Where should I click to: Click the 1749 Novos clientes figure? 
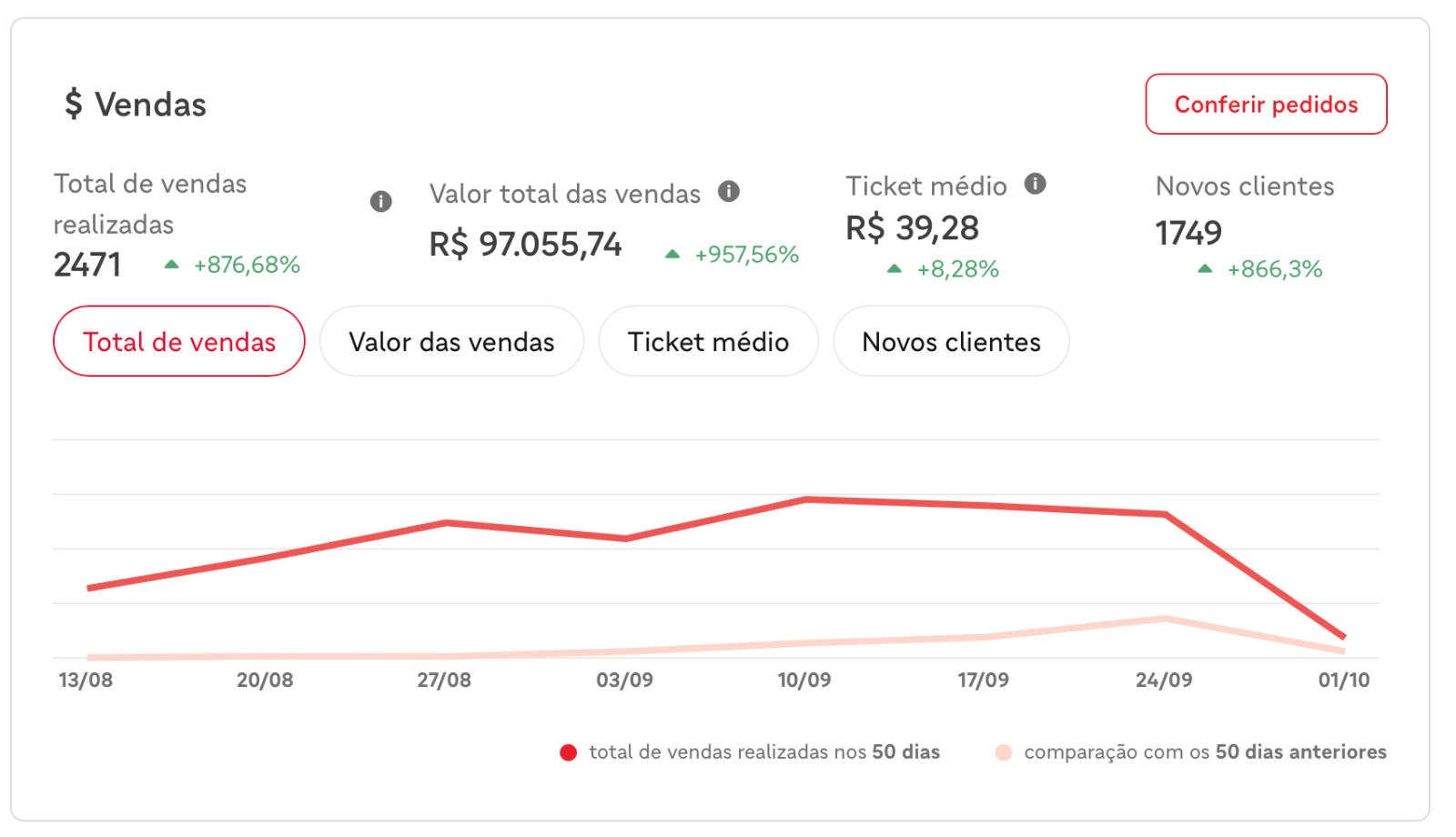pos(1188,233)
